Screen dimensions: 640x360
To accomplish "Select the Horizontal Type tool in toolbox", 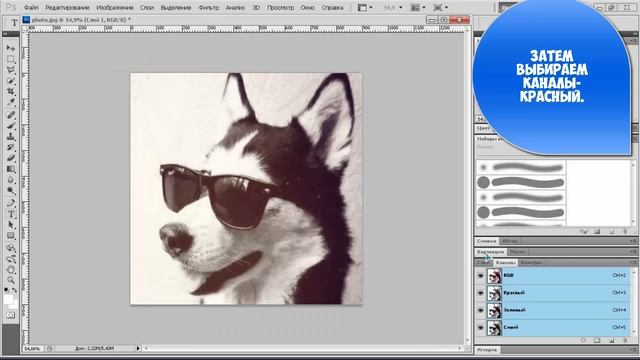I will click(11, 214).
